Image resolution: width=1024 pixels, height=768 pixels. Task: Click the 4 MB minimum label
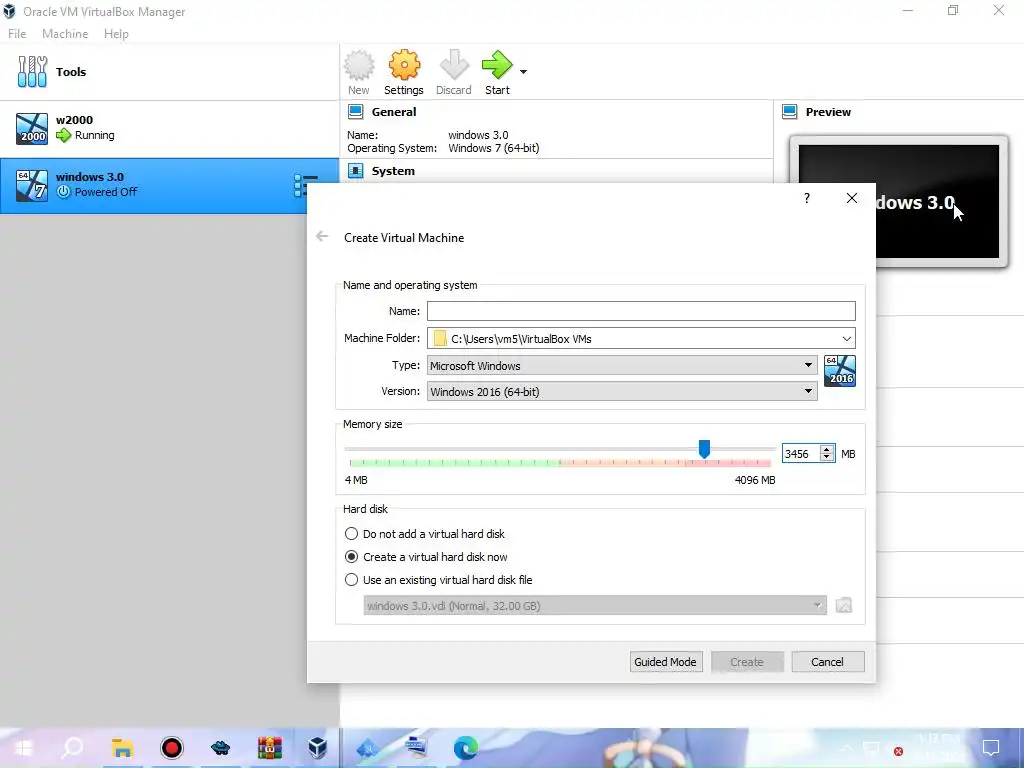356,480
